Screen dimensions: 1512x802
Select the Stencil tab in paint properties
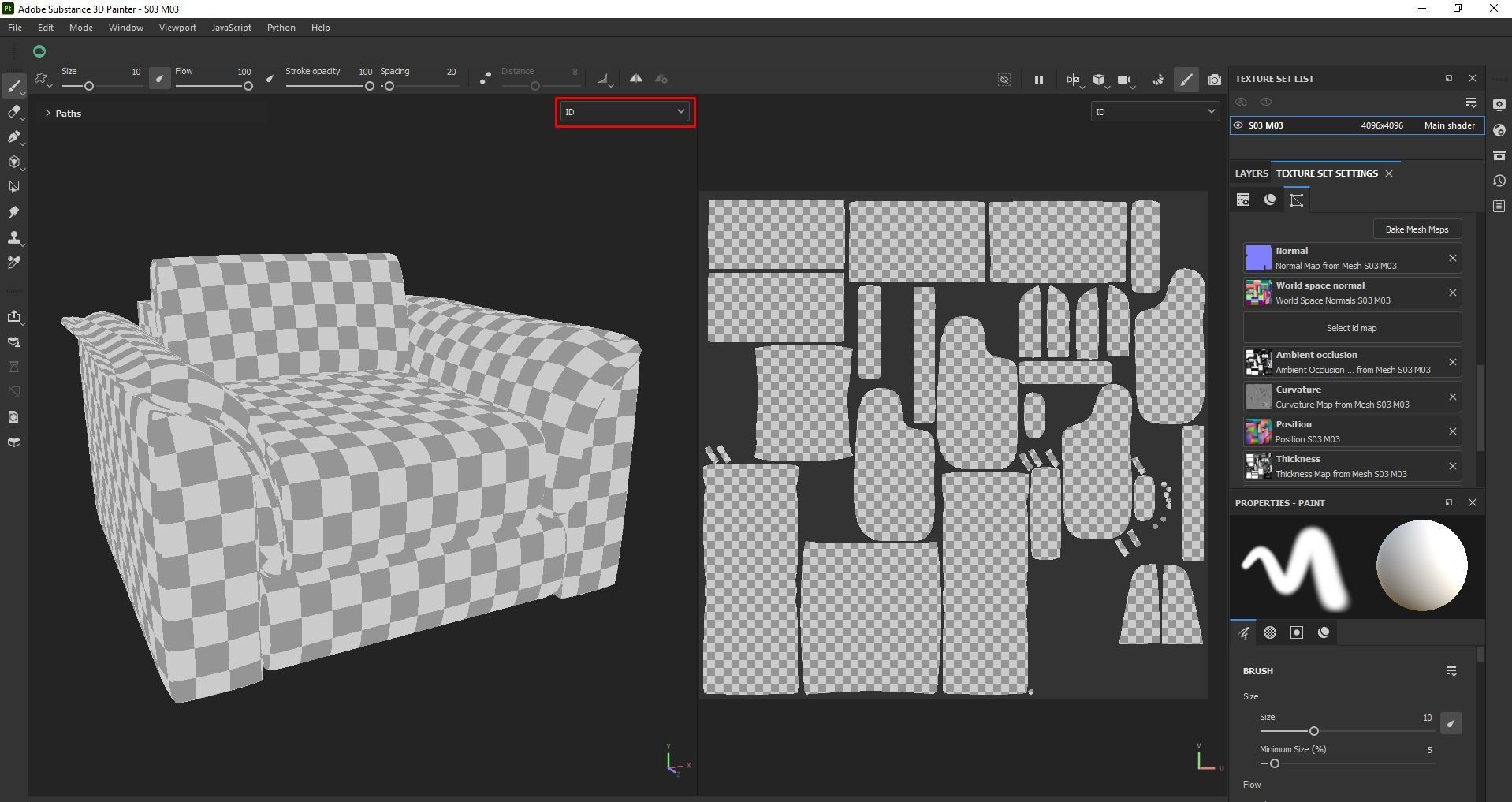pyautogui.click(x=1297, y=632)
